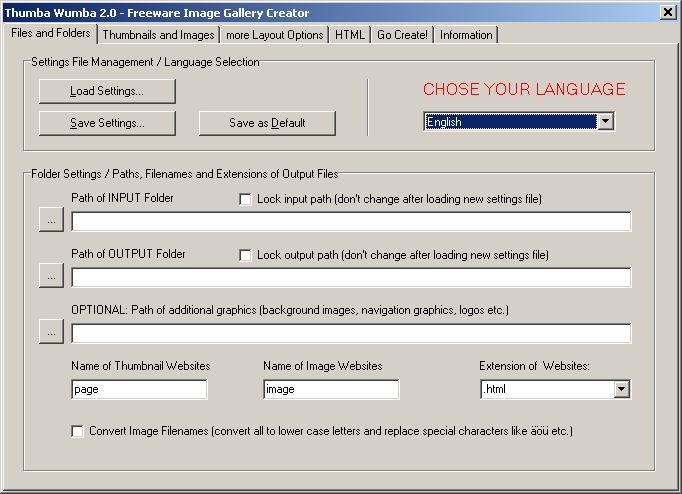Enable the Lock input path checkbox

tap(245, 199)
